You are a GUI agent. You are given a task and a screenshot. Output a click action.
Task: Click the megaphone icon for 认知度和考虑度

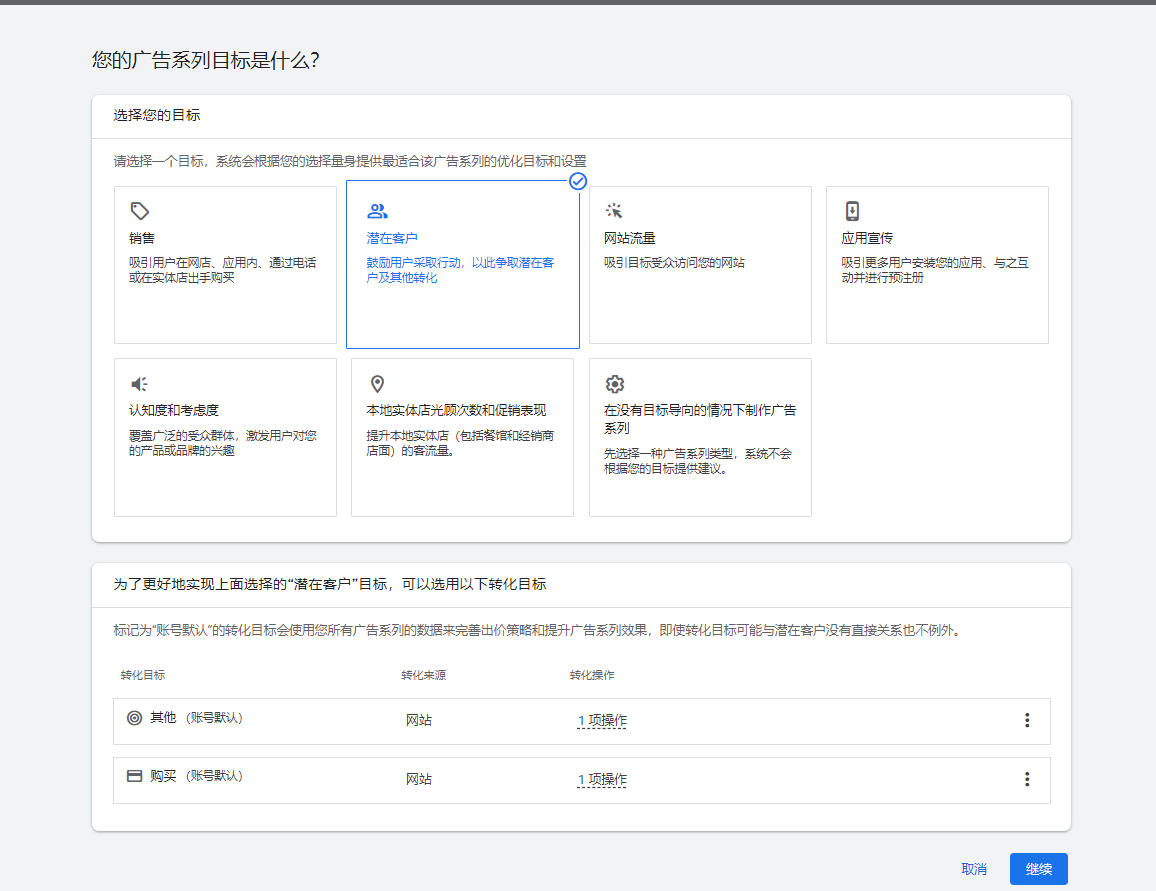click(139, 384)
